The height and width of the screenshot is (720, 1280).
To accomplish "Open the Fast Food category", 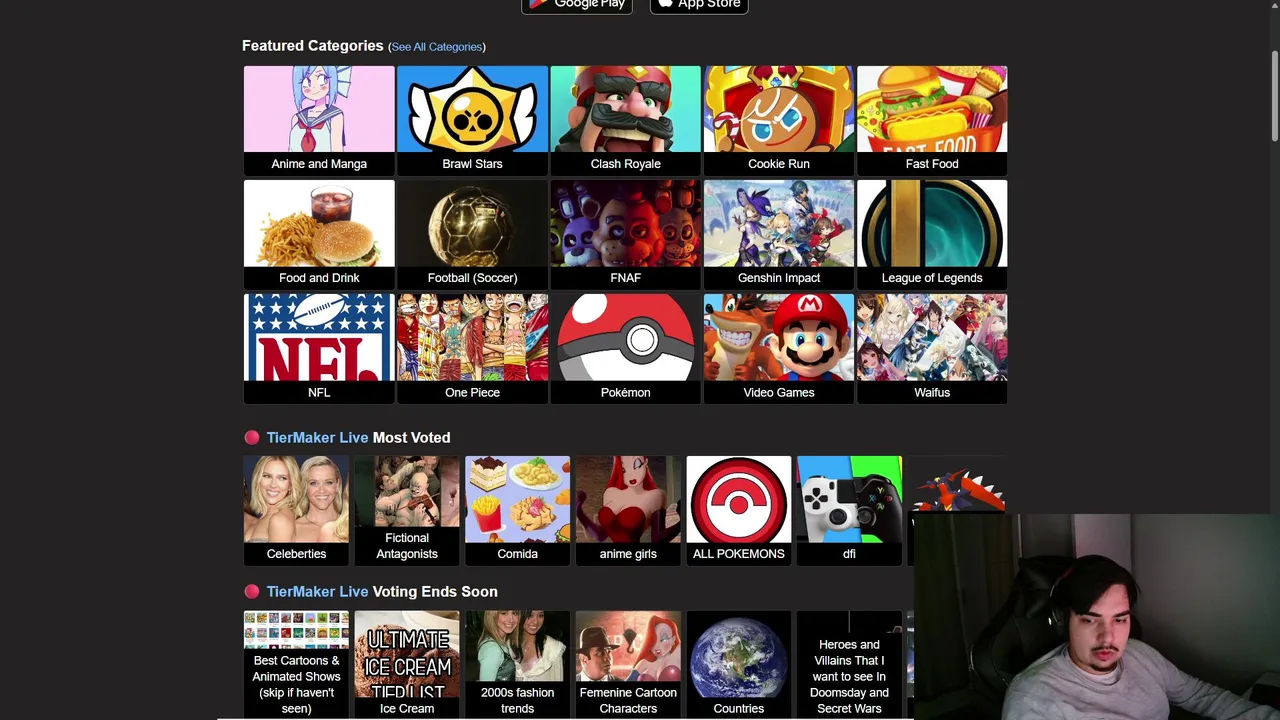I will pyautogui.click(x=932, y=120).
